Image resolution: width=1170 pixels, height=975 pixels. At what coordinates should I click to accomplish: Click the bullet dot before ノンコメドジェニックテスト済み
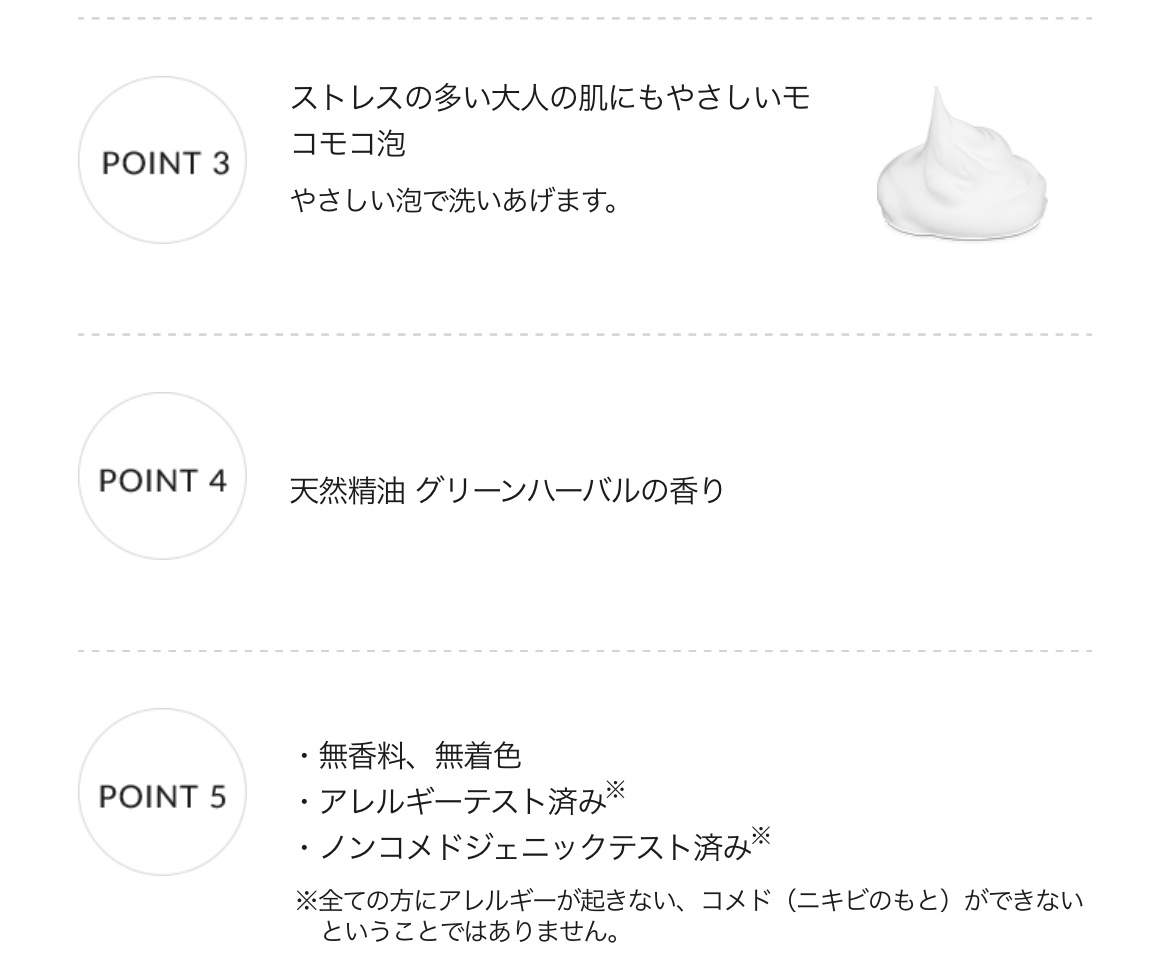pos(303,849)
